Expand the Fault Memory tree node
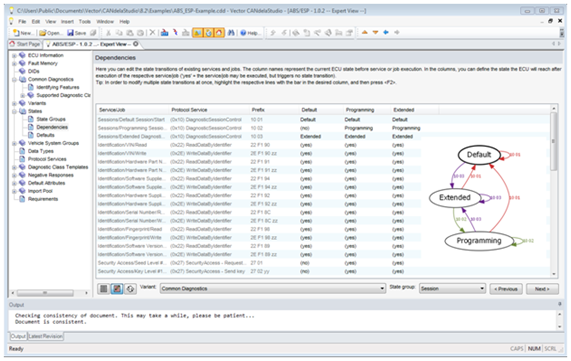This screenshot has width=571, height=361. pyautogui.click(x=14, y=63)
